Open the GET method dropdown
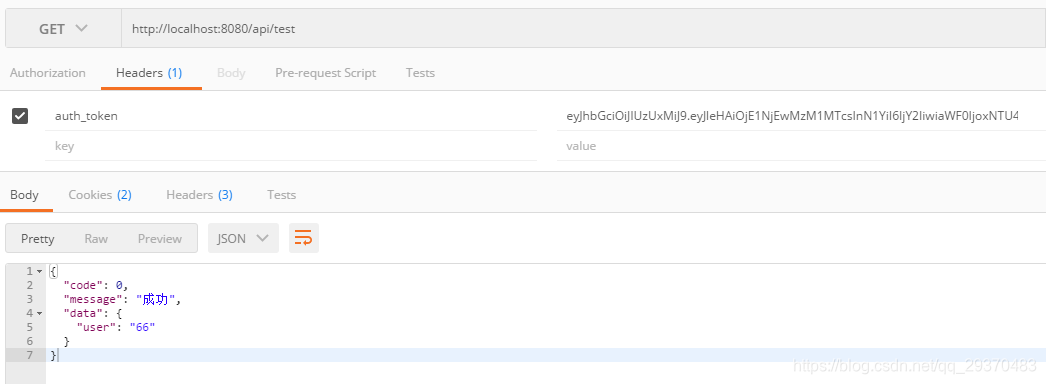 pos(63,29)
